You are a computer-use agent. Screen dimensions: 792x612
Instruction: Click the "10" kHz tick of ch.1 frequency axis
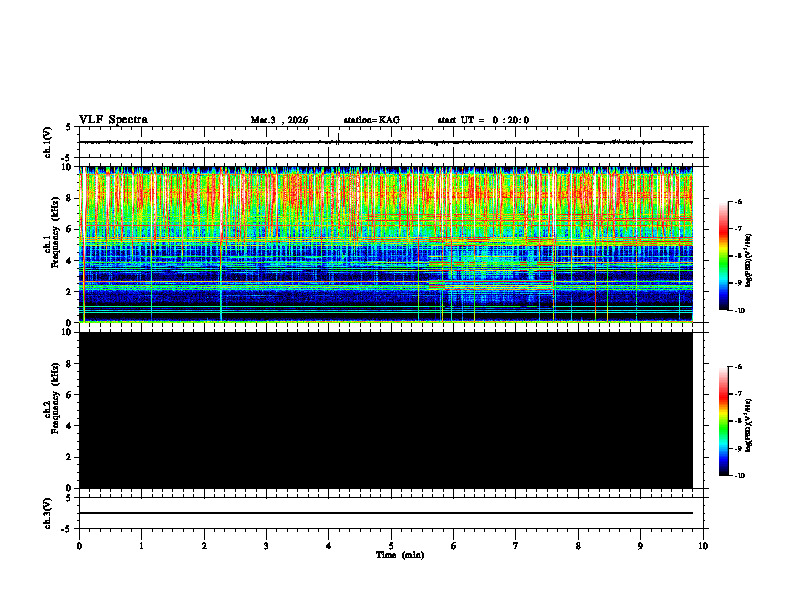(x=66, y=167)
